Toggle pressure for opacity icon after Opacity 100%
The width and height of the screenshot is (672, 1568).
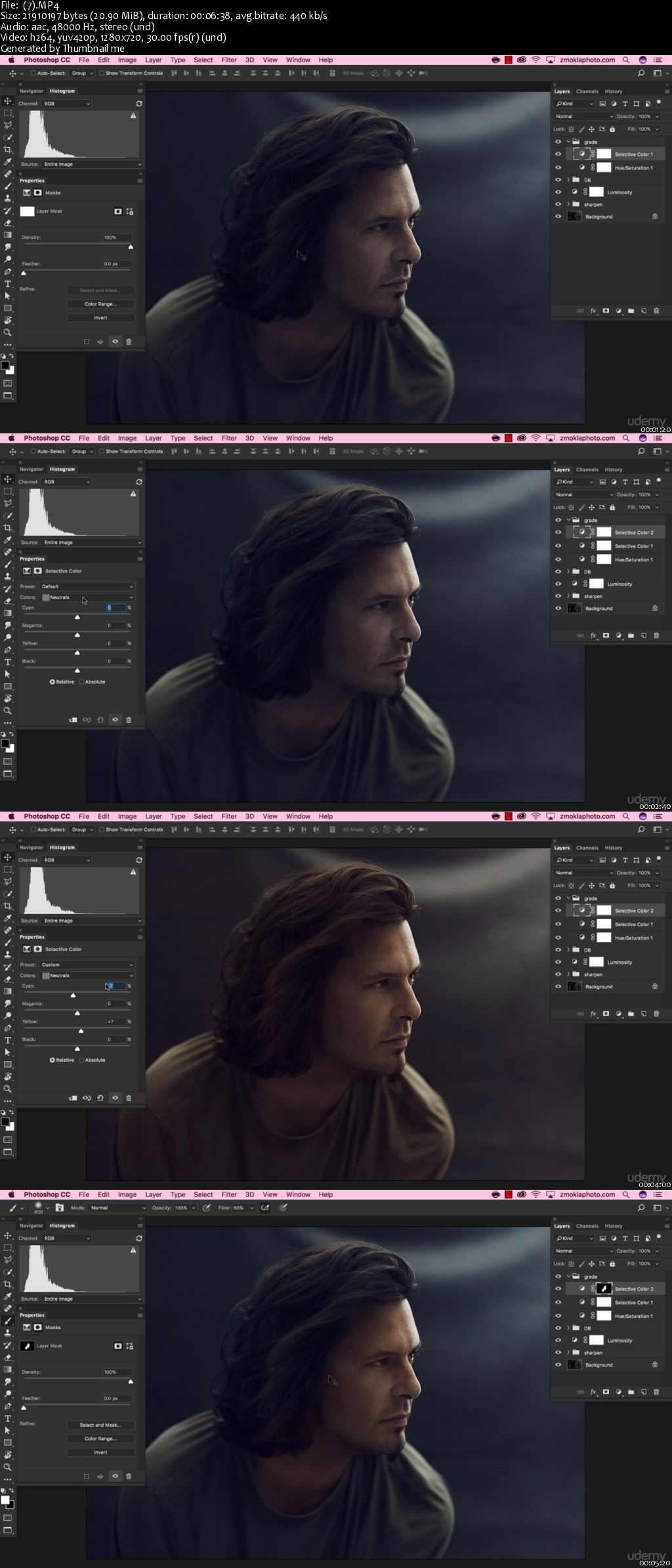(x=207, y=1208)
